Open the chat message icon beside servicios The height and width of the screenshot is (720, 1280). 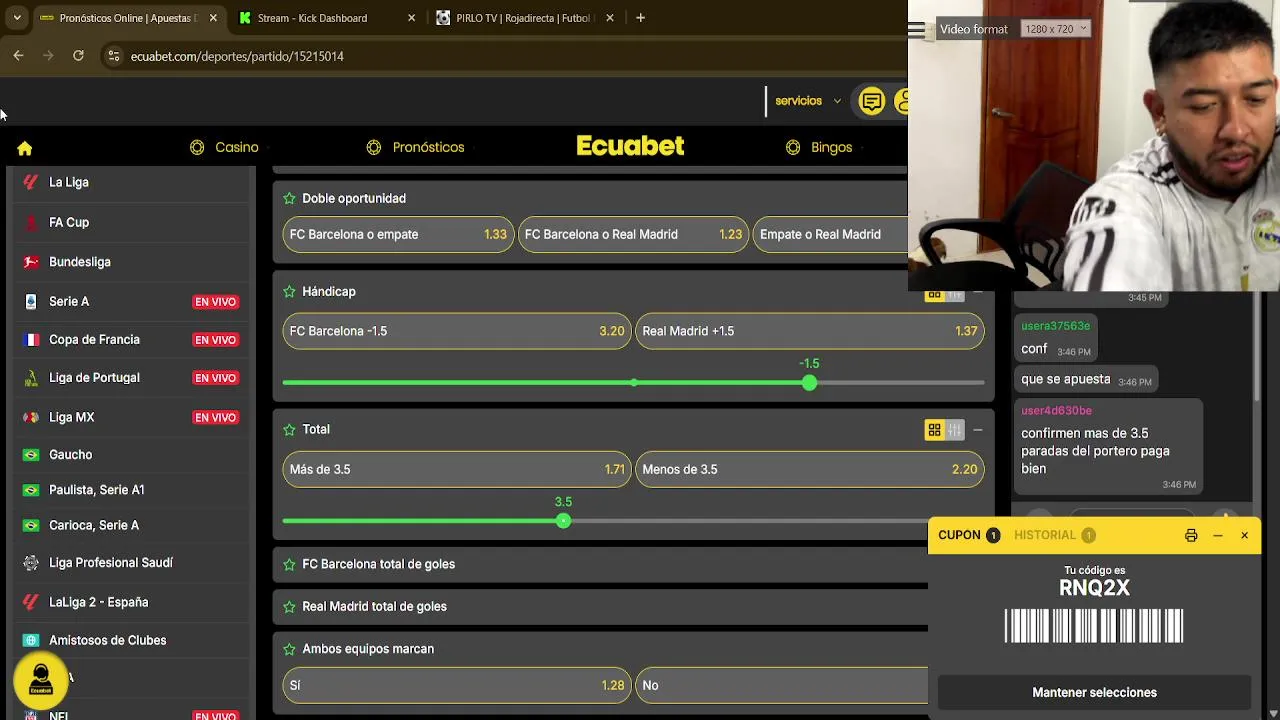coord(872,101)
